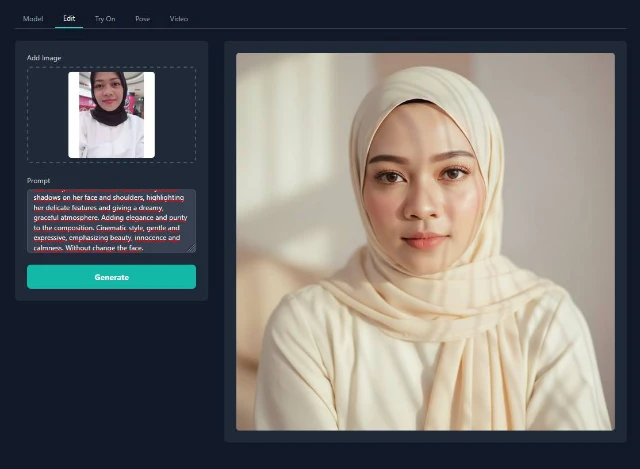Click empty dropzone area right of thumbnail
This screenshot has height=469, width=640.
tap(175, 115)
